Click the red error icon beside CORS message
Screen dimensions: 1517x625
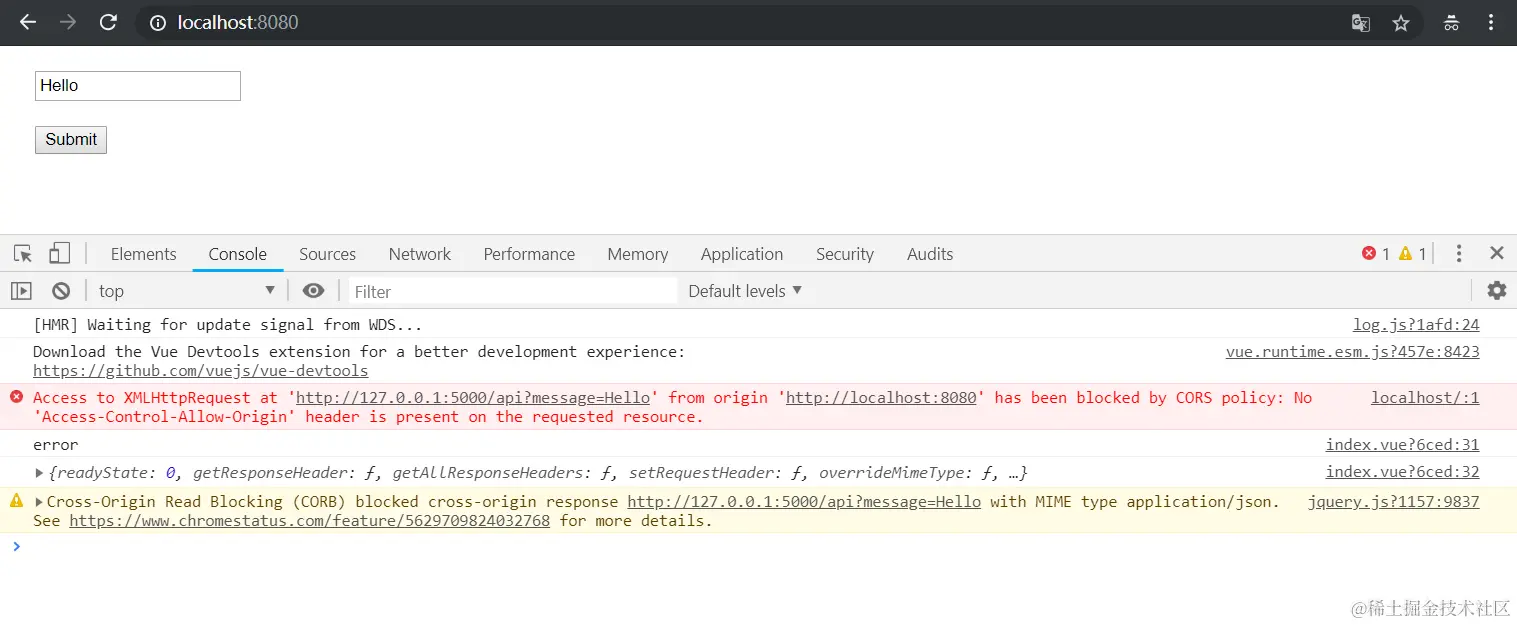[x=16, y=397]
